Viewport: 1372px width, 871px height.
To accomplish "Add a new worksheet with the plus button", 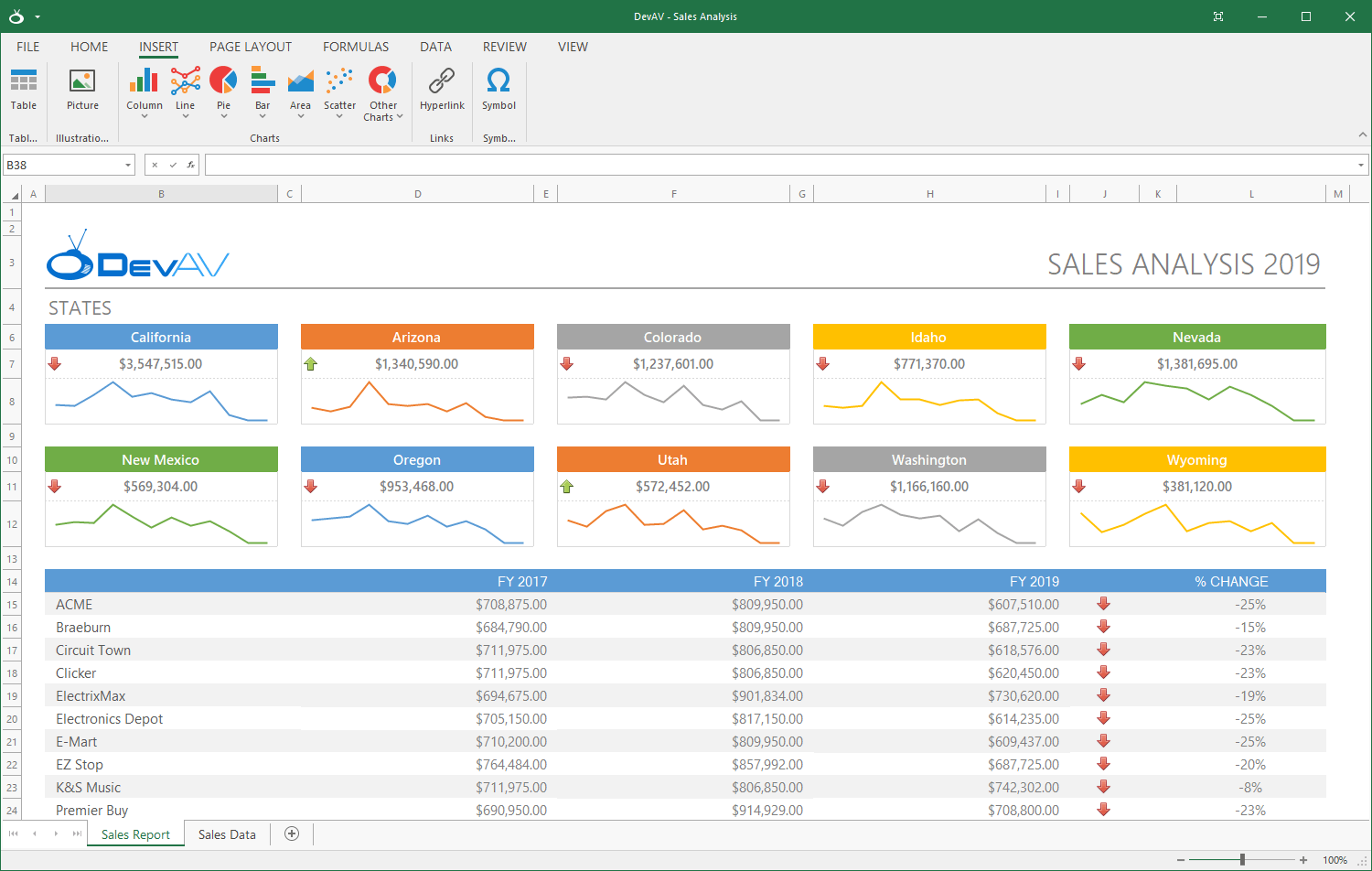I will pos(291,833).
